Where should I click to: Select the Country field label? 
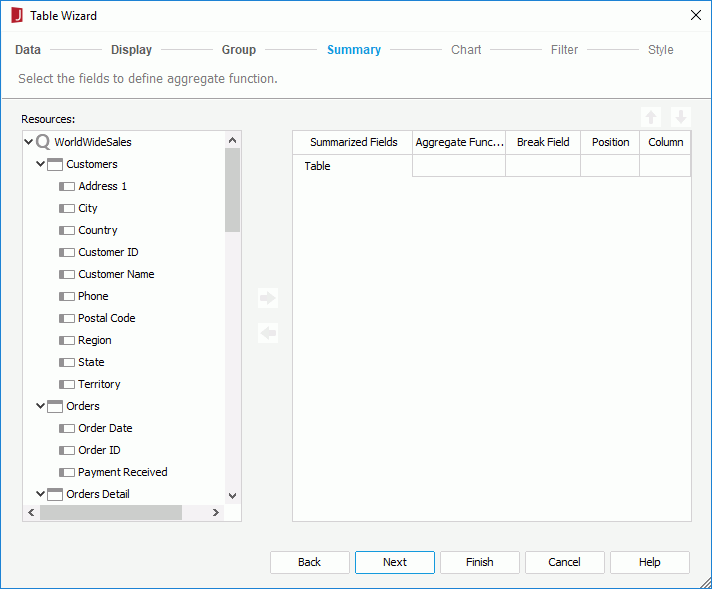tap(98, 230)
